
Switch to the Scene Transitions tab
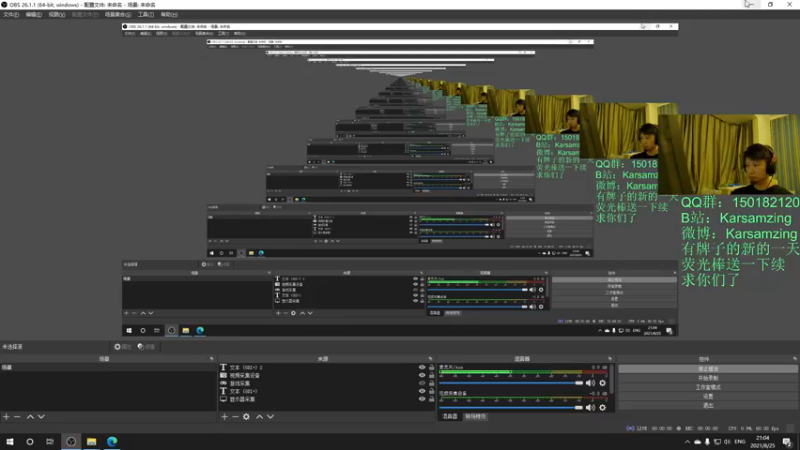[475, 416]
